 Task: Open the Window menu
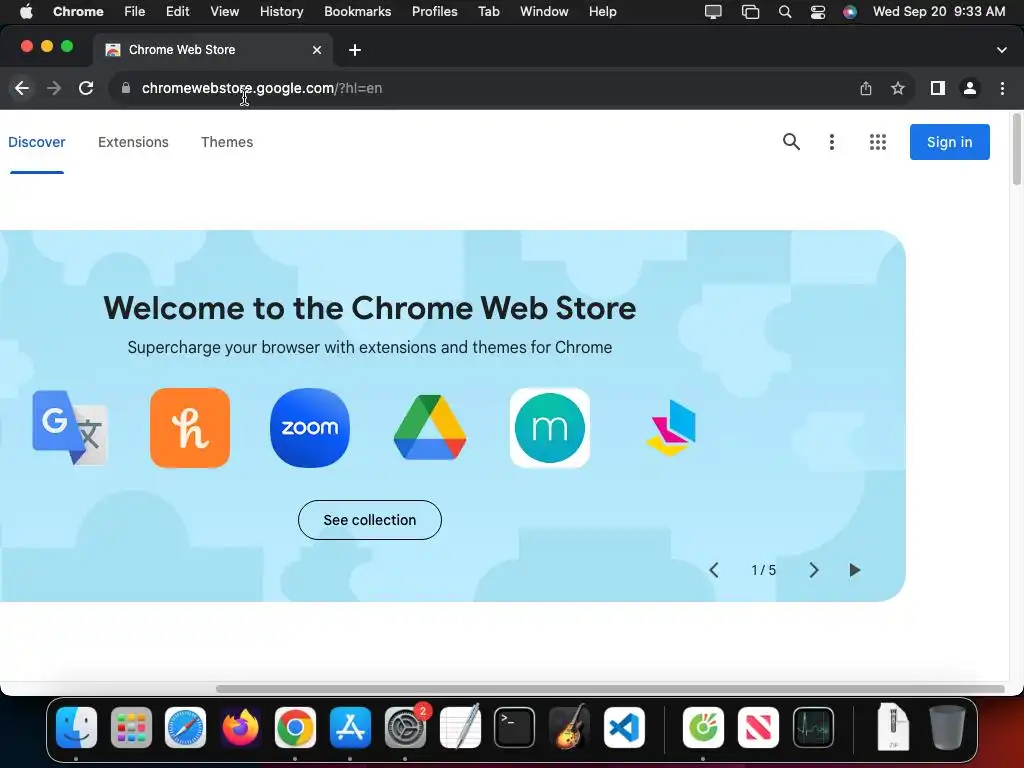544,11
